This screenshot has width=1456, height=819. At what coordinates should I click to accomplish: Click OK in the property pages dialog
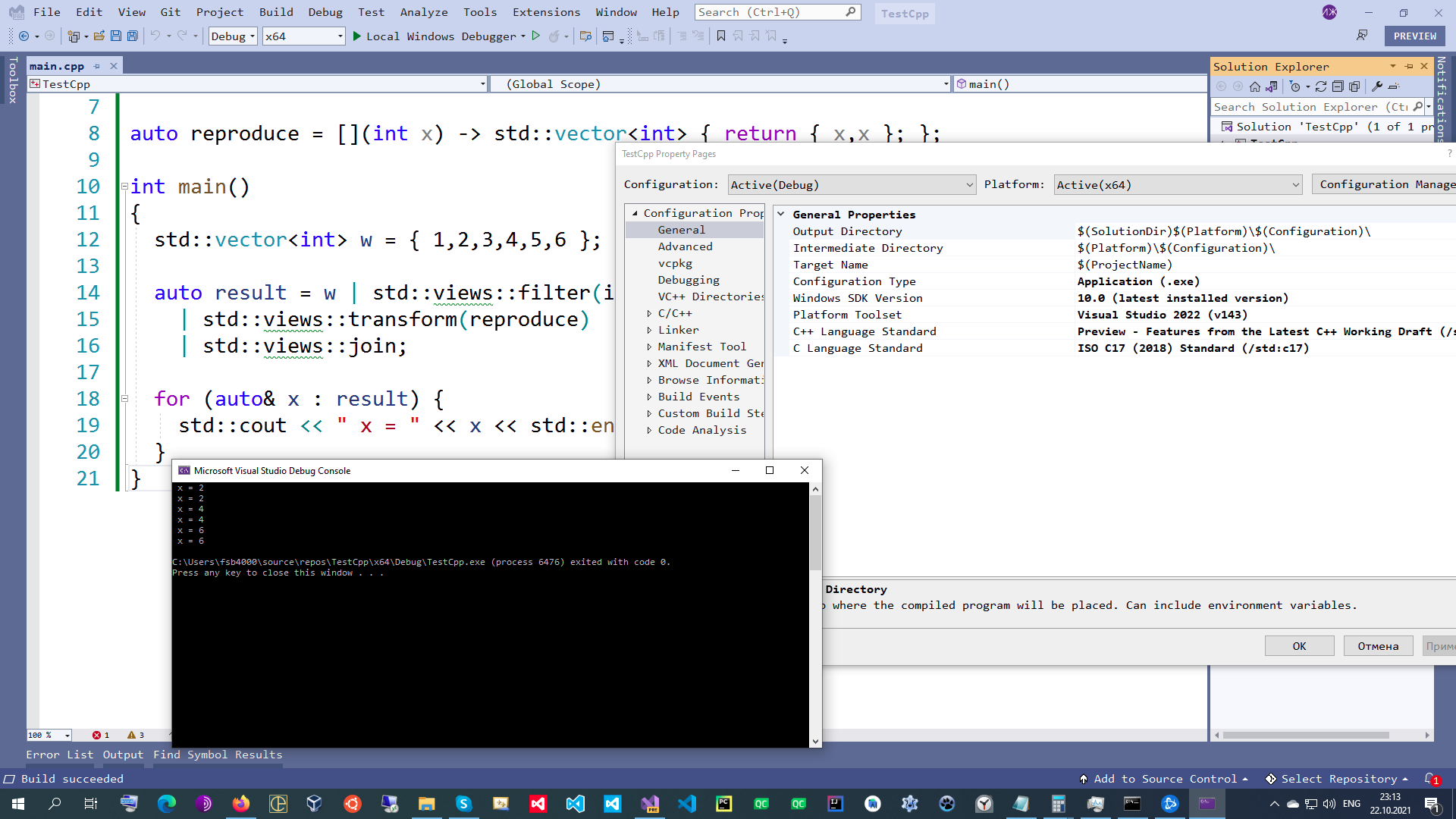[1298, 645]
